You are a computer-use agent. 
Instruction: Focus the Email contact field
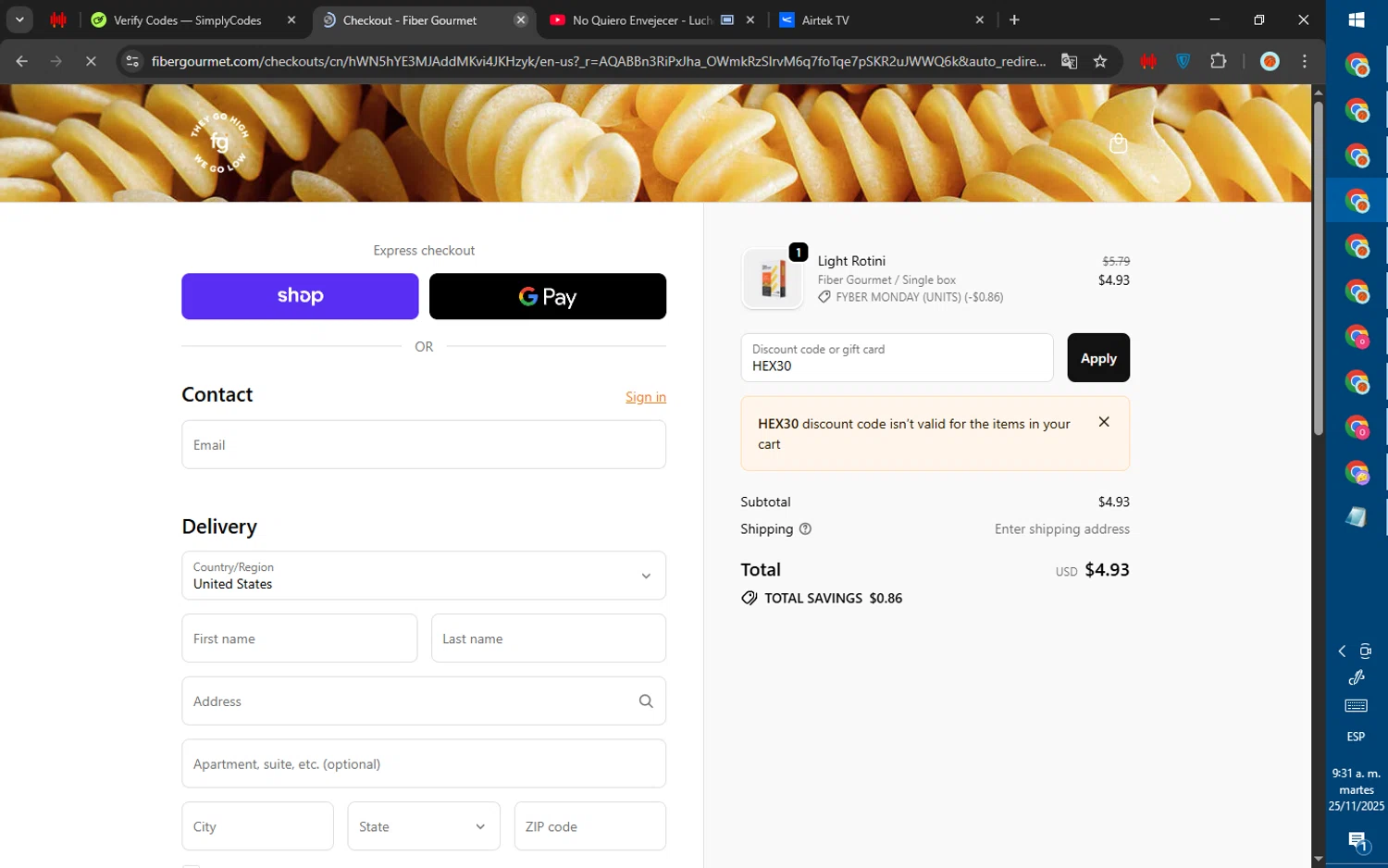424,444
